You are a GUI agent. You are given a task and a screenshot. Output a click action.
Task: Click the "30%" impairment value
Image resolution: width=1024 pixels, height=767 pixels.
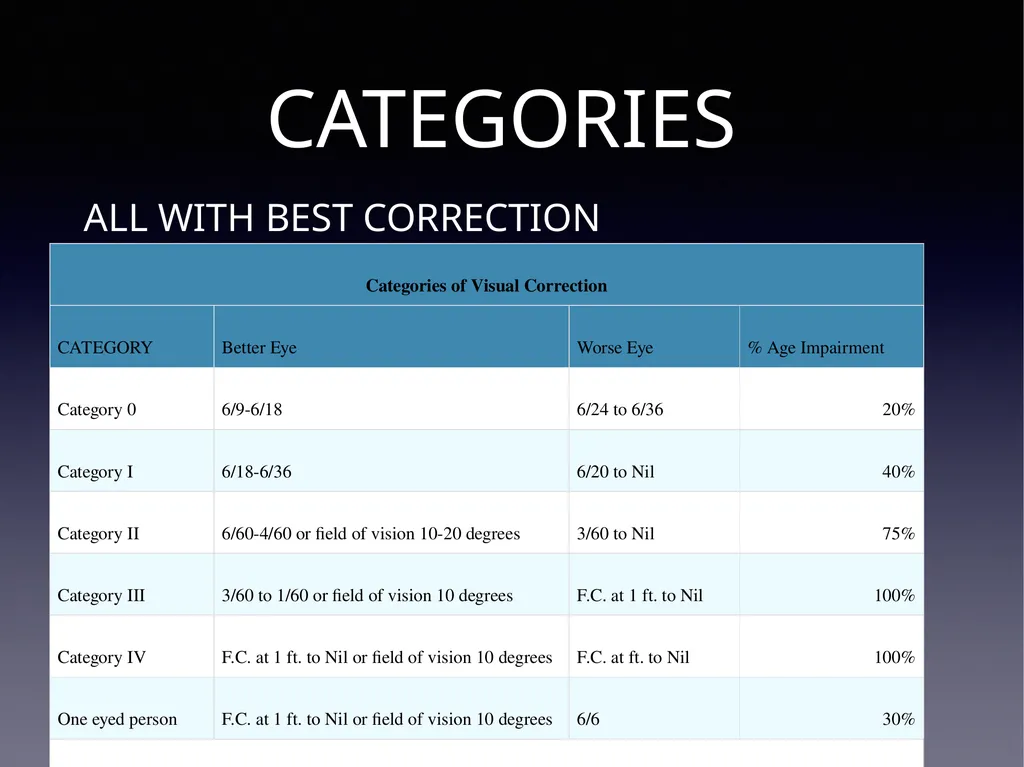tap(899, 719)
